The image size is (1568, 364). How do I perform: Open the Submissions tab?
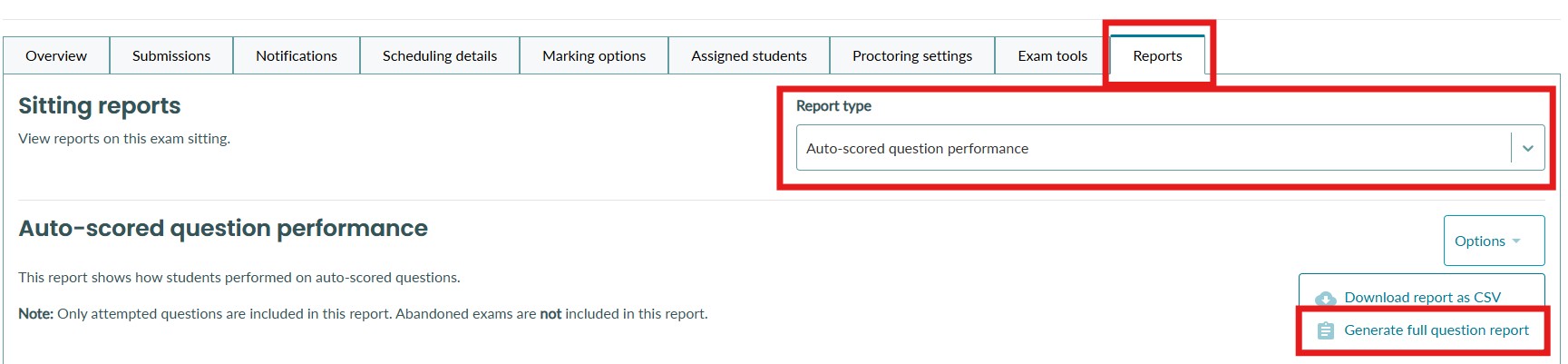coord(171,56)
